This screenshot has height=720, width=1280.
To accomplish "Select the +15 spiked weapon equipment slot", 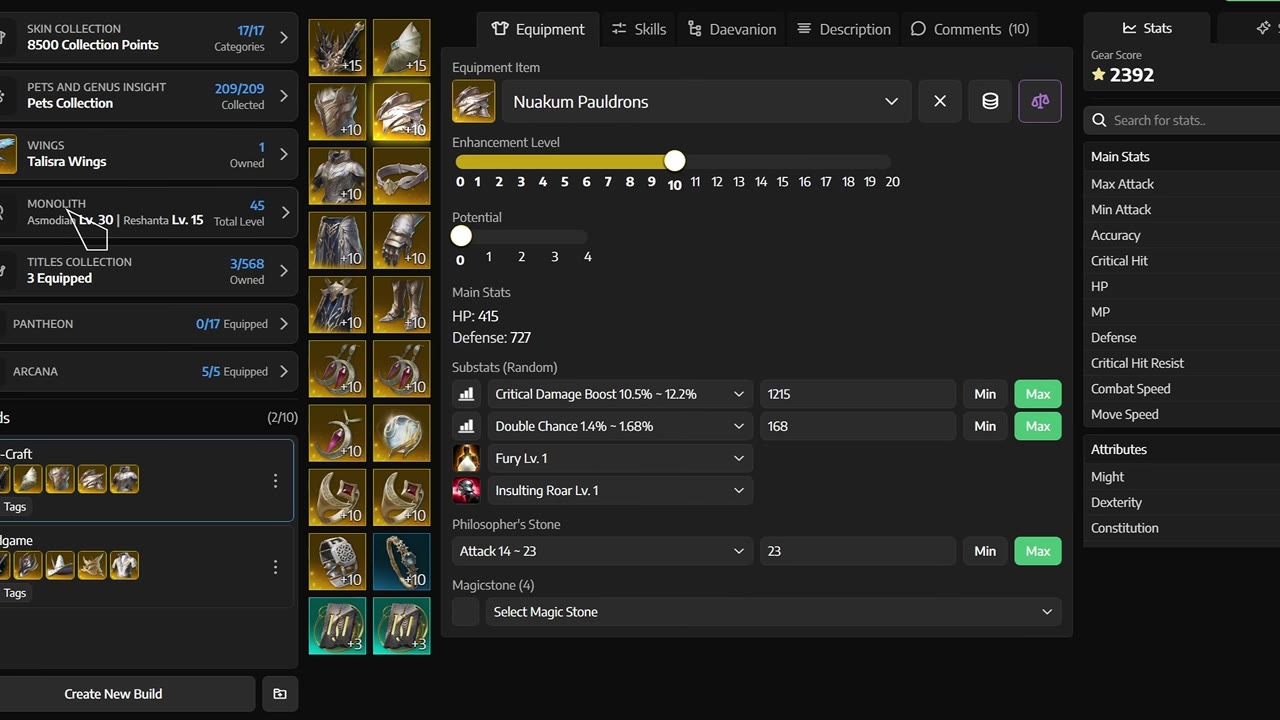I will tap(337, 47).
